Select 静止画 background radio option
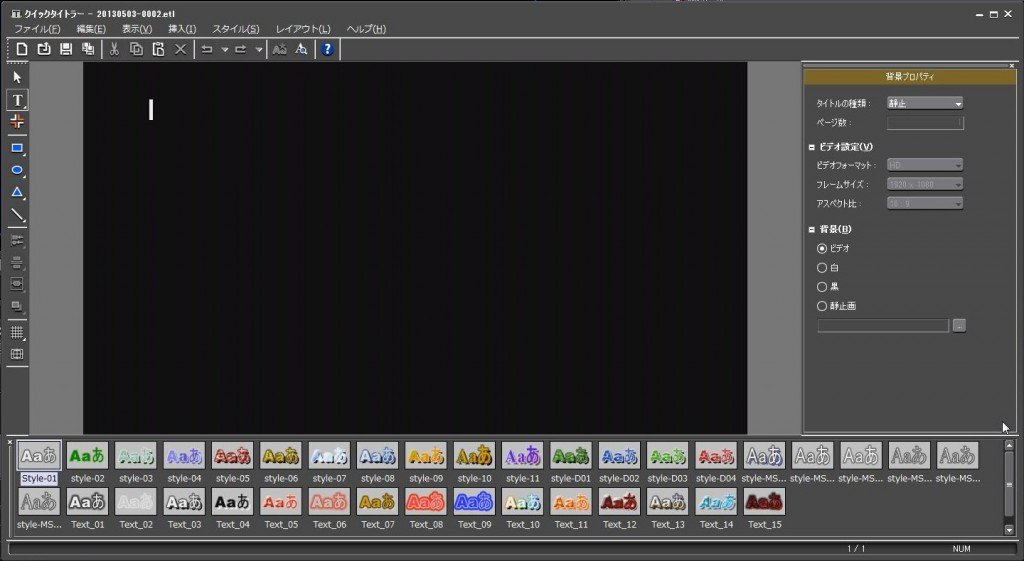1024x561 pixels. coord(822,306)
